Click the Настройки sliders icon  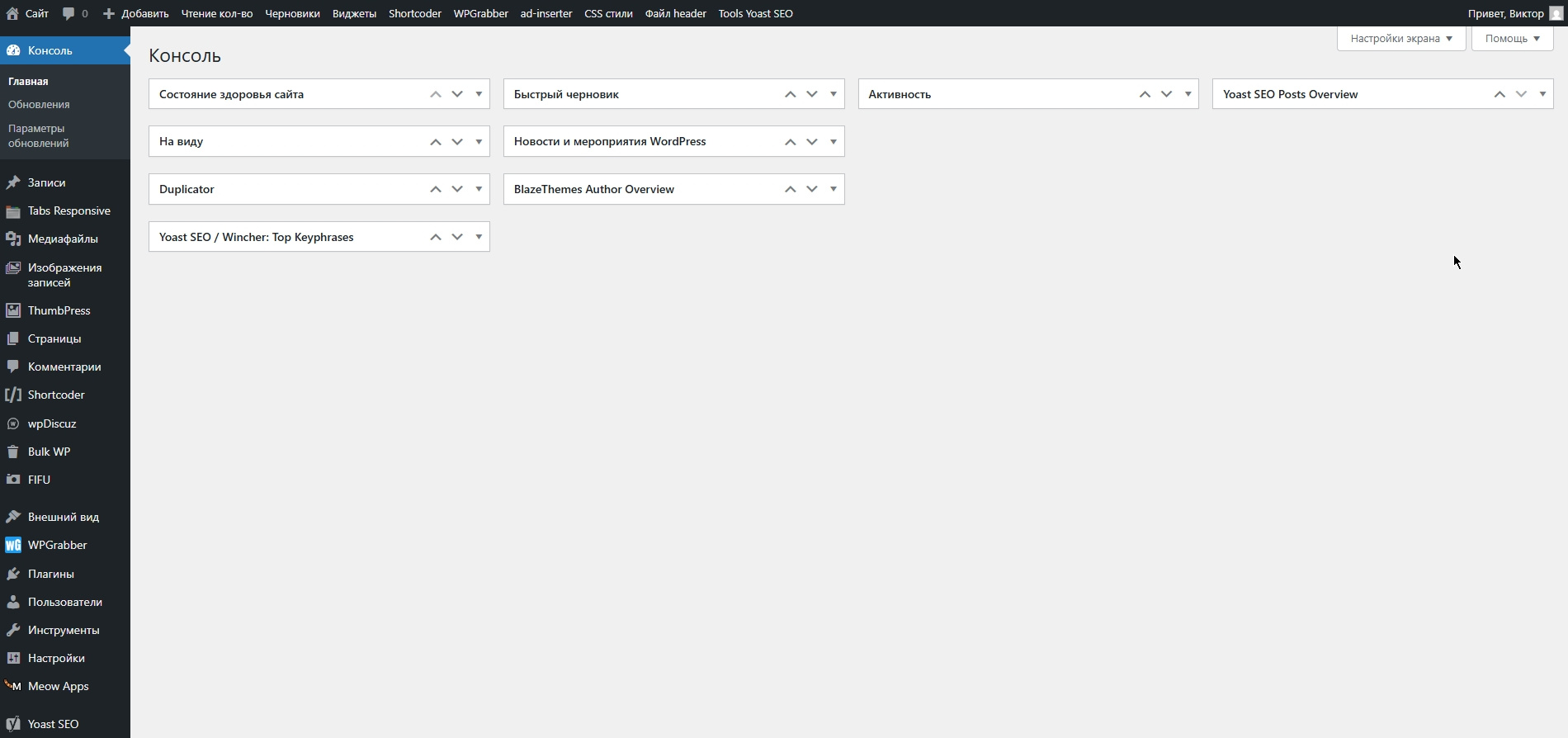tap(13, 658)
